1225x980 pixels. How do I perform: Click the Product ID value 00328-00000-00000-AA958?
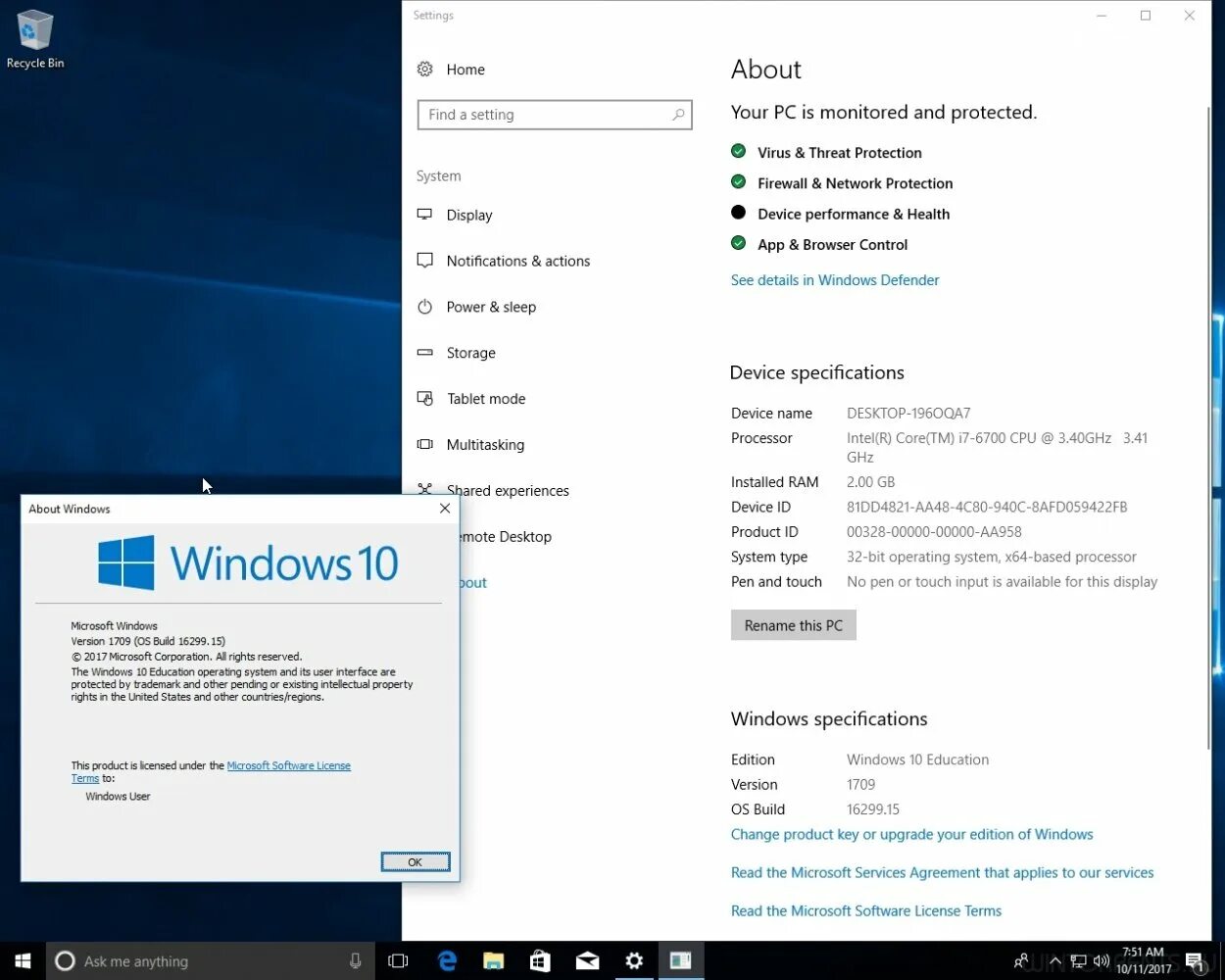(x=934, y=532)
